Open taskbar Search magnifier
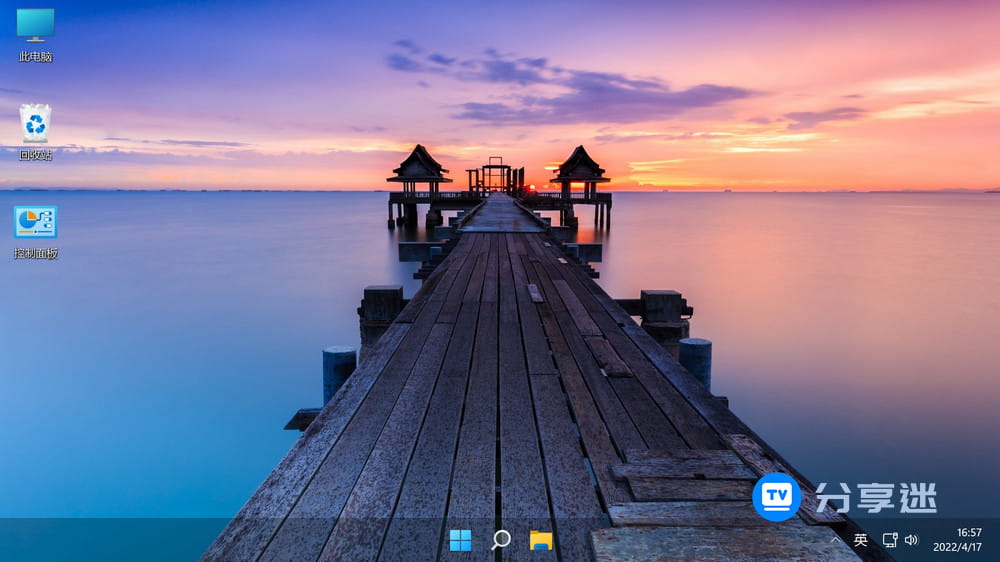Viewport: 1000px width, 562px height. (x=501, y=540)
